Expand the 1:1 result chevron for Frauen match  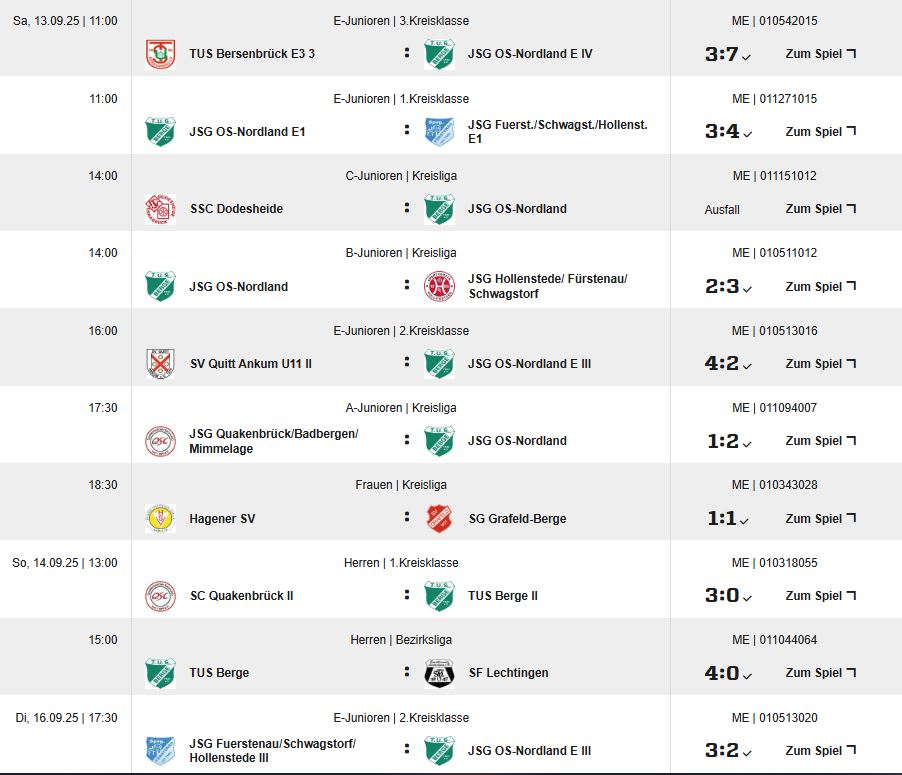tap(744, 521)
